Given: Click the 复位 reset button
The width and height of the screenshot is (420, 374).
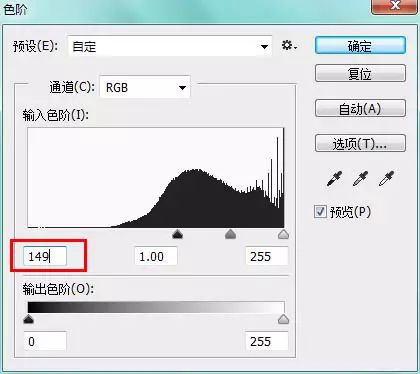Looking at the screenshot, I should pos(360,73).
